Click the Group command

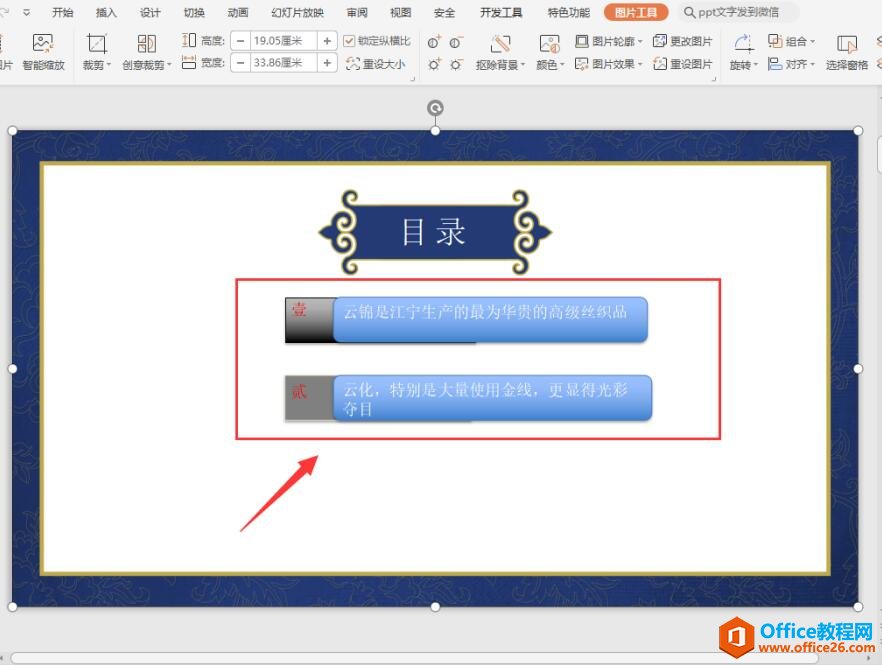pyautogui.click(x=791, y=40)
